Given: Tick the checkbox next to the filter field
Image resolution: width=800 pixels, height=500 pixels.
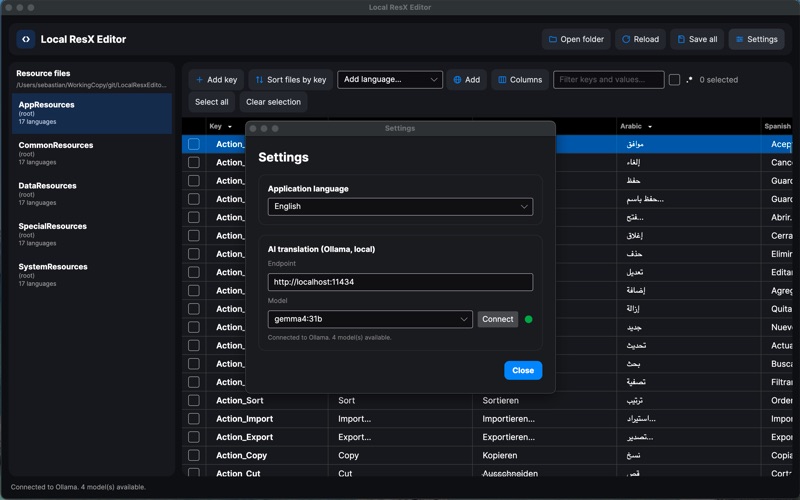Looking at the screenshot, I should tap(674, 80).
